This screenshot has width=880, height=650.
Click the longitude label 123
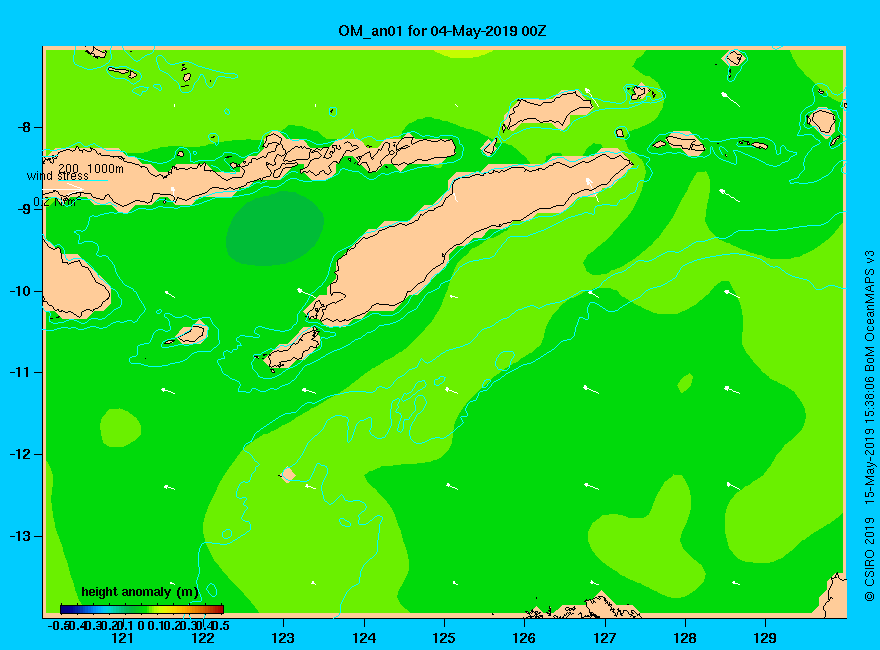pyautogui.click(x=283, y=638)
